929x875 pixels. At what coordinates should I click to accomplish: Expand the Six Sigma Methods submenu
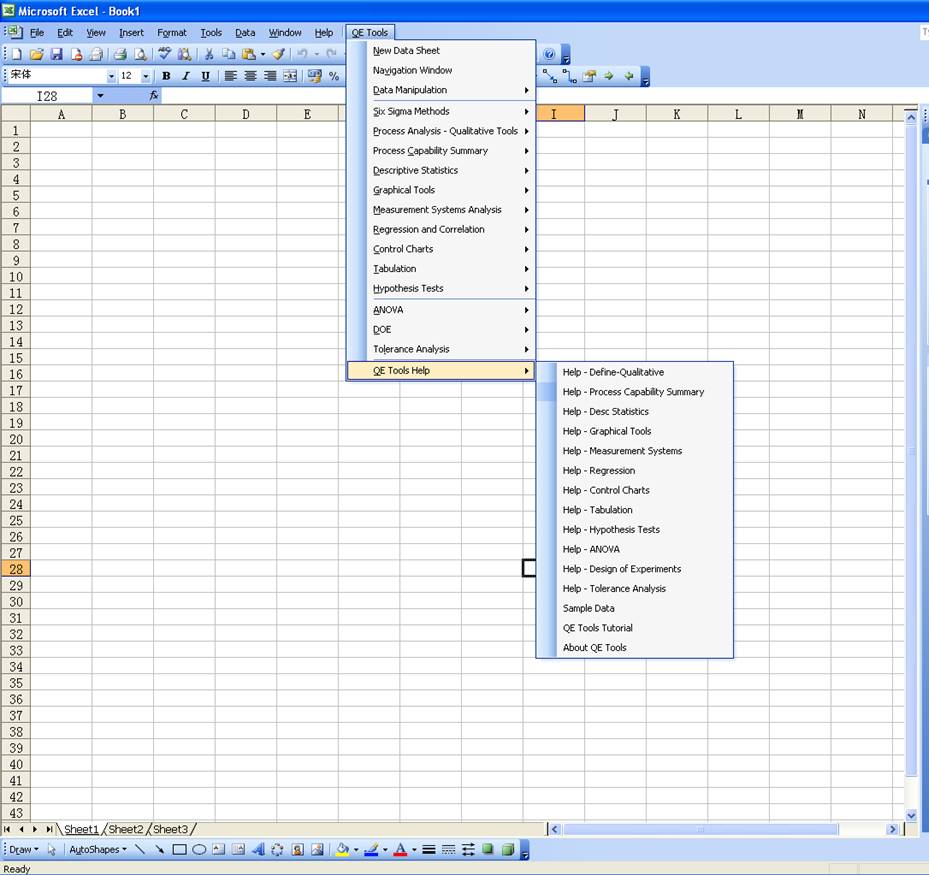point(450,111)
